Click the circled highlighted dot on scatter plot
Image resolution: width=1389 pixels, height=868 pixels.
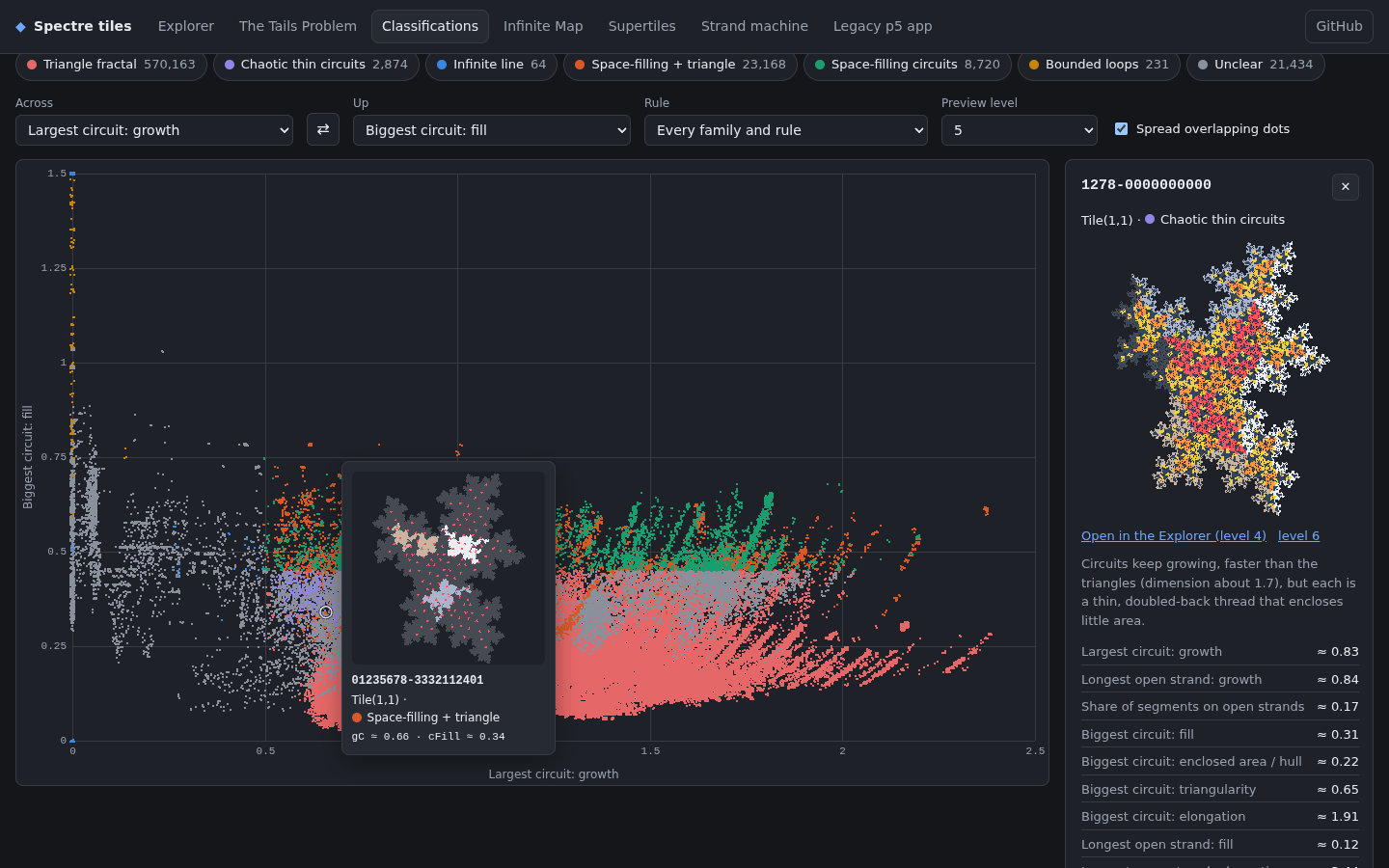click(x=326, y=612)
